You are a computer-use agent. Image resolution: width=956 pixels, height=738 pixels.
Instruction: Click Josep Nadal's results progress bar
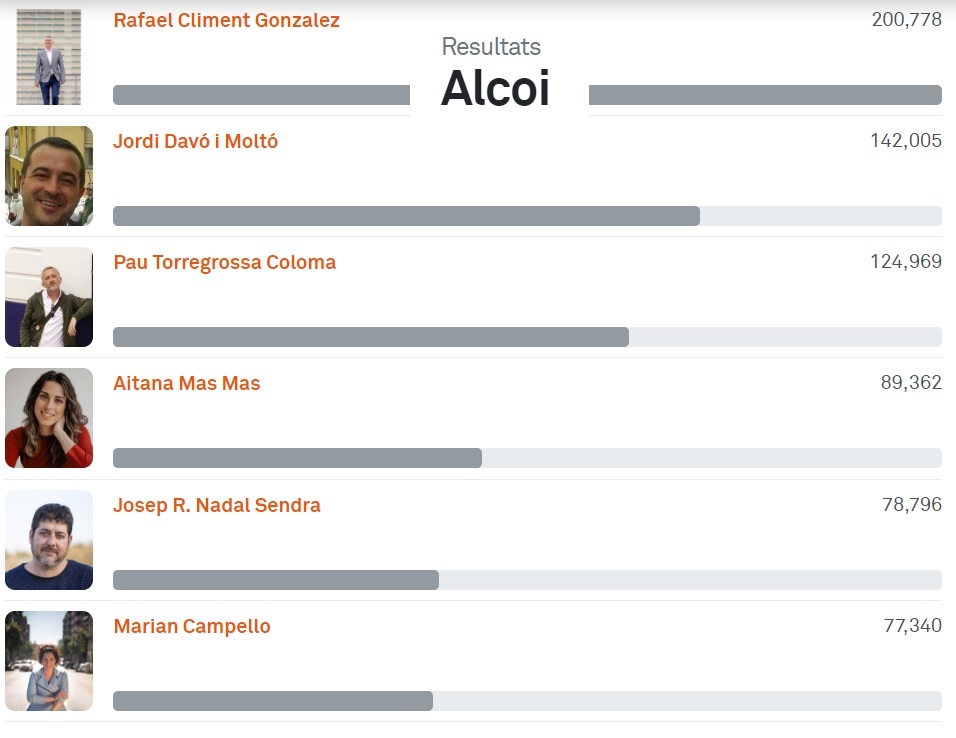click(527, 580)
